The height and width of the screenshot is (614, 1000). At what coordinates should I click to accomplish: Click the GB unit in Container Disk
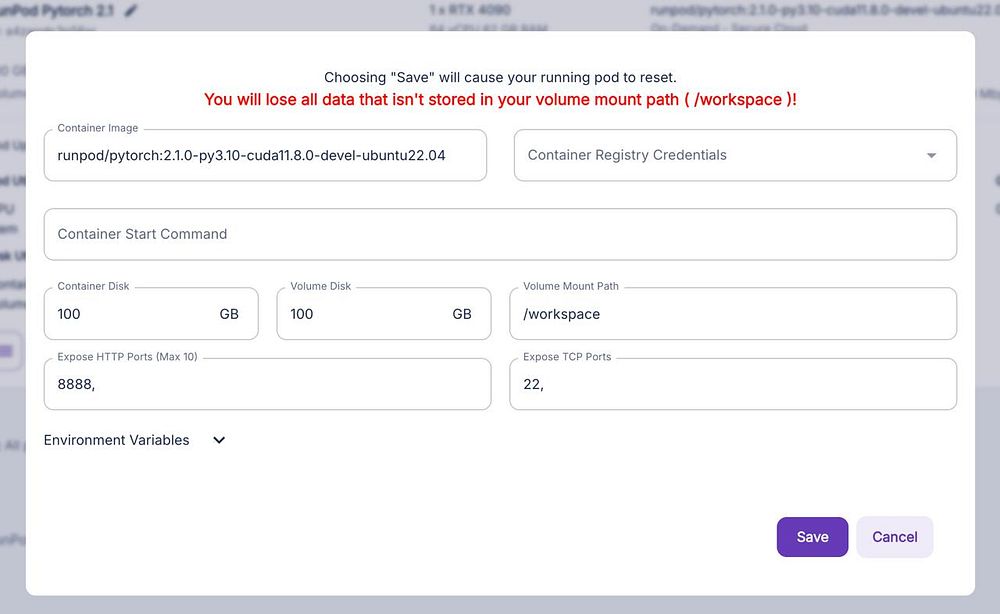click(x=229, y=314)
